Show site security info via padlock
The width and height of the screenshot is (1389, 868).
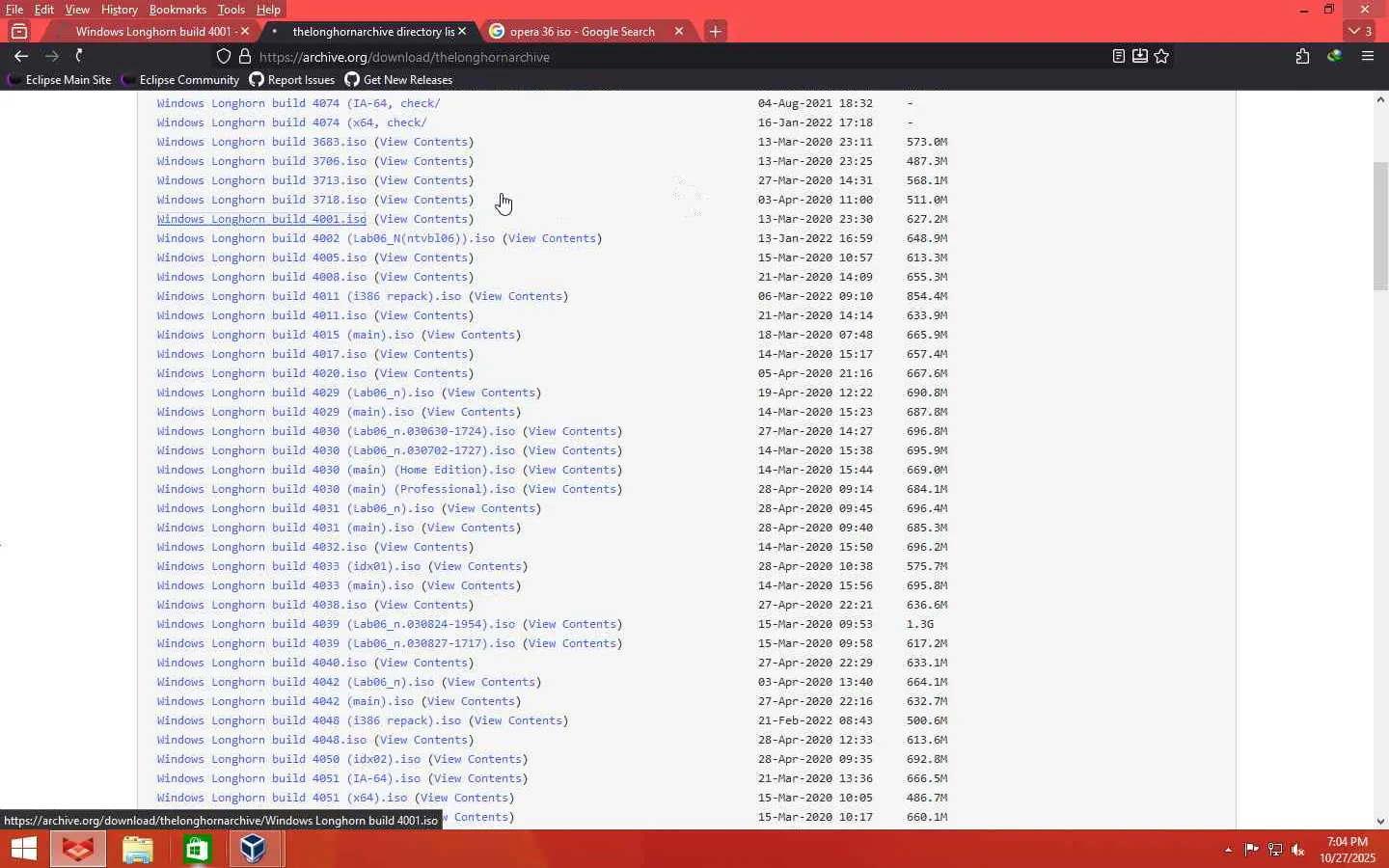pyautogui.click(x=245, y=57)
